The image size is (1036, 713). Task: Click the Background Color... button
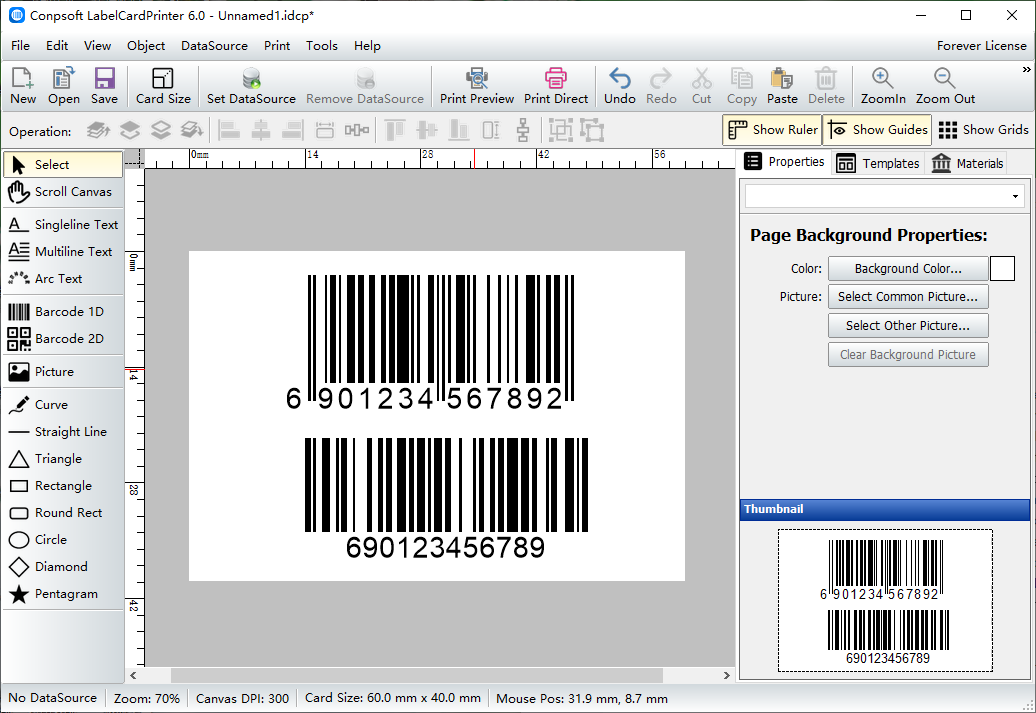click(x=908, y=269)
